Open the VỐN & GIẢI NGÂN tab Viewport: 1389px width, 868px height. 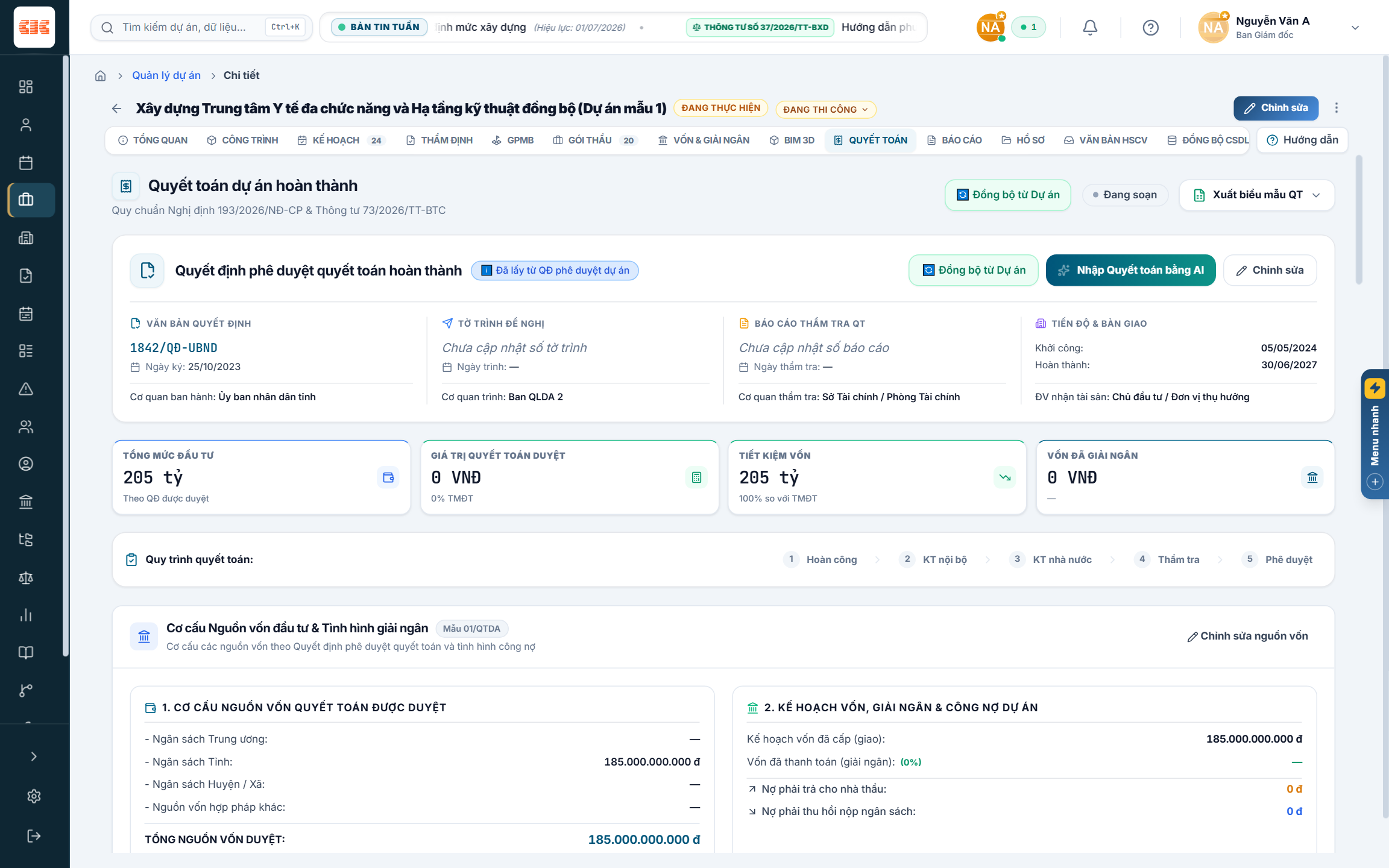tap(704, 140)
